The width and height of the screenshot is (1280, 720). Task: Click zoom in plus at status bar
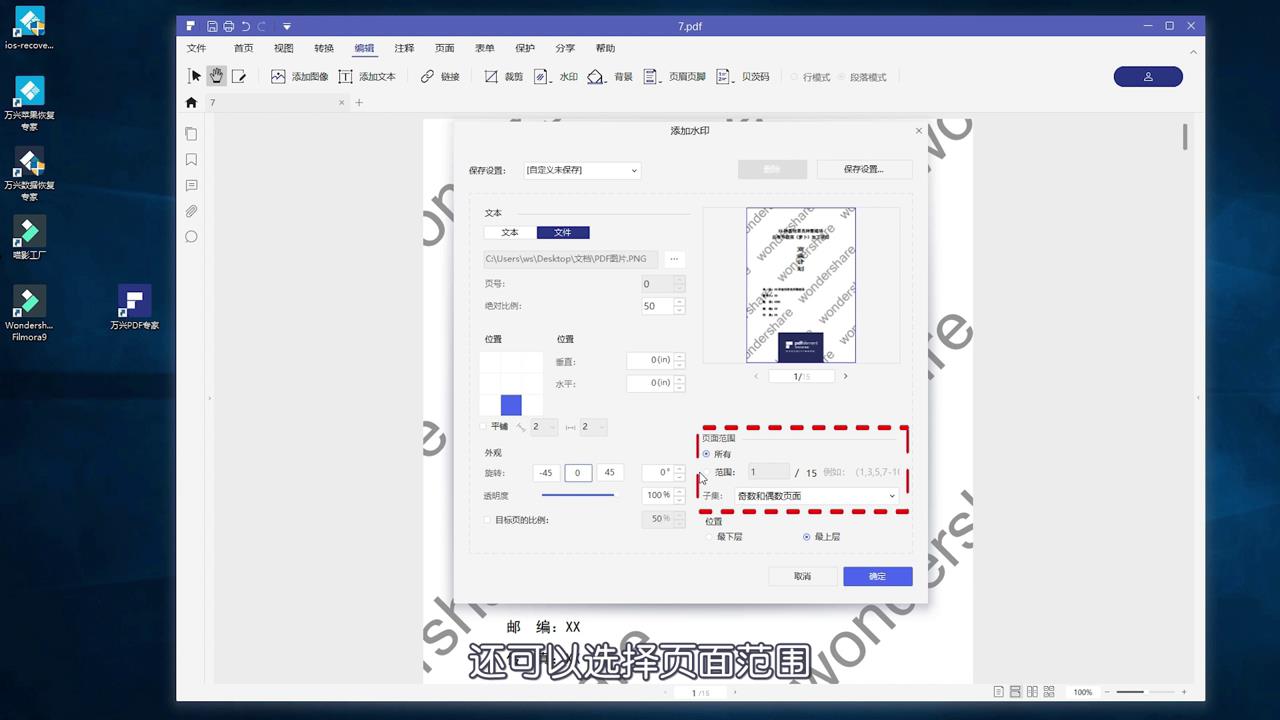click(x=1184, y=692)
